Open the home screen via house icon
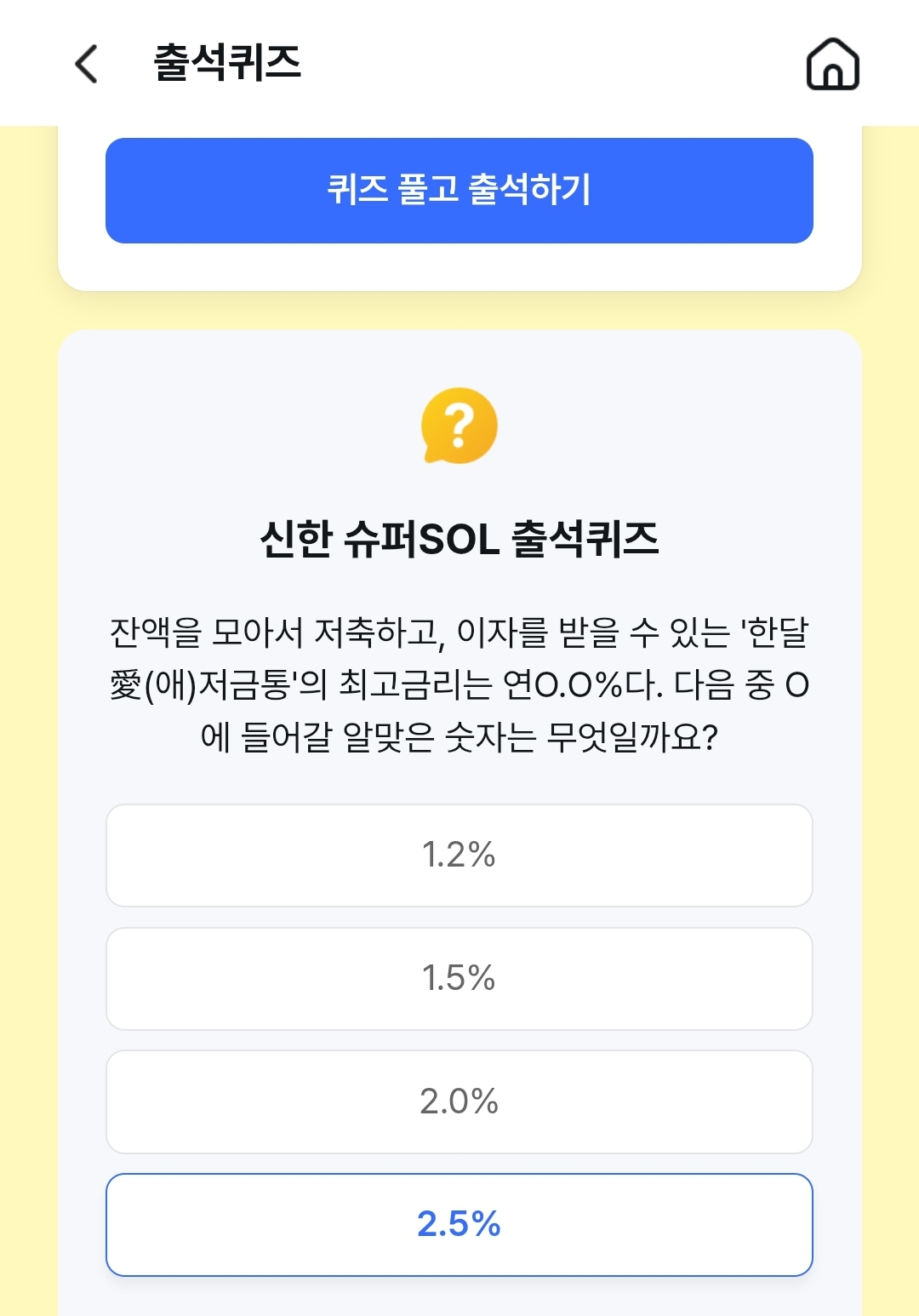This screenshot has height=1316, width=919. [x=832, y=64]
